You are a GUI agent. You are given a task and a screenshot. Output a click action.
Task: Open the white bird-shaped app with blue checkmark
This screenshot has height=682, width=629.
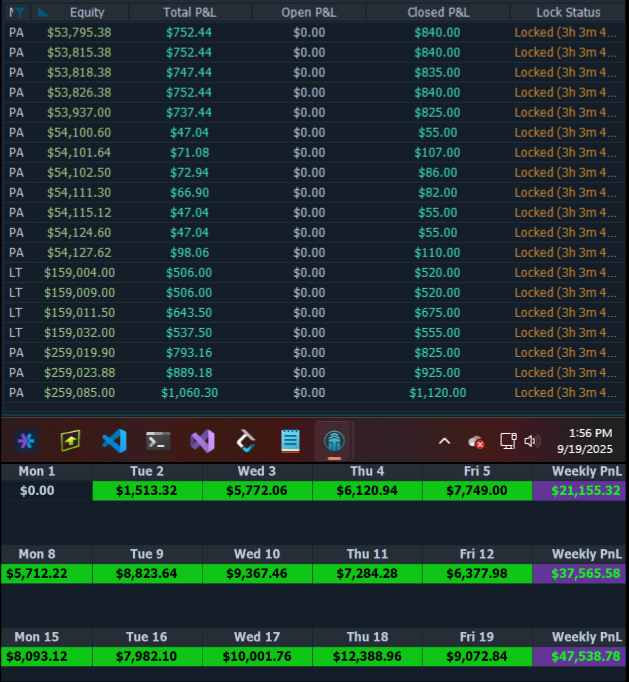click(246, 441)
